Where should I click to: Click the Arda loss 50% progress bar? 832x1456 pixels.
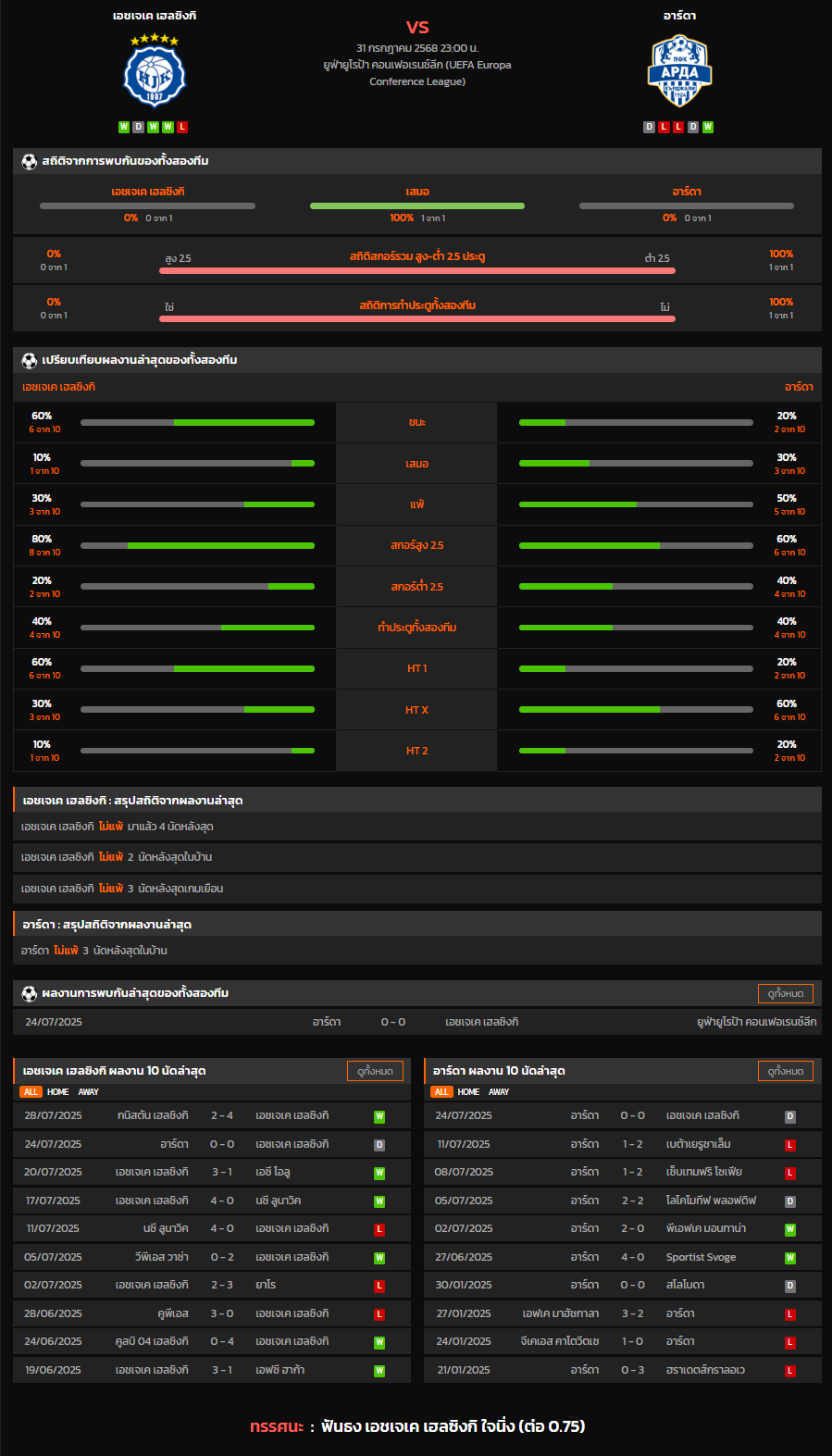click(x=636, y=504)
